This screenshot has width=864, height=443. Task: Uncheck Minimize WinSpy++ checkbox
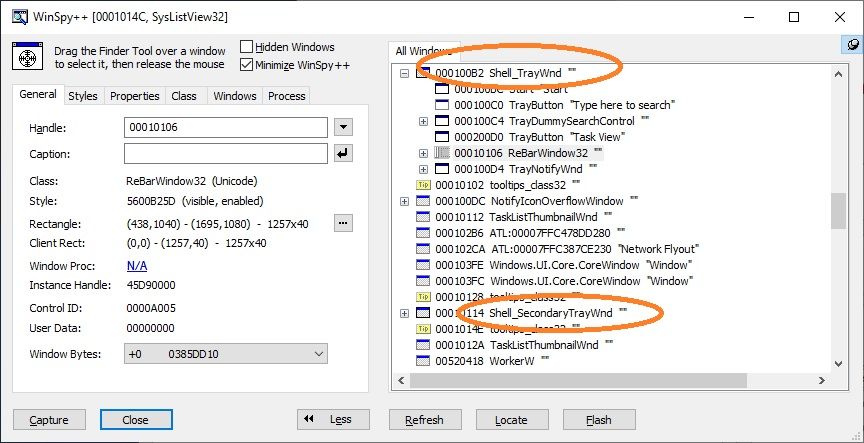click(246, 65)
